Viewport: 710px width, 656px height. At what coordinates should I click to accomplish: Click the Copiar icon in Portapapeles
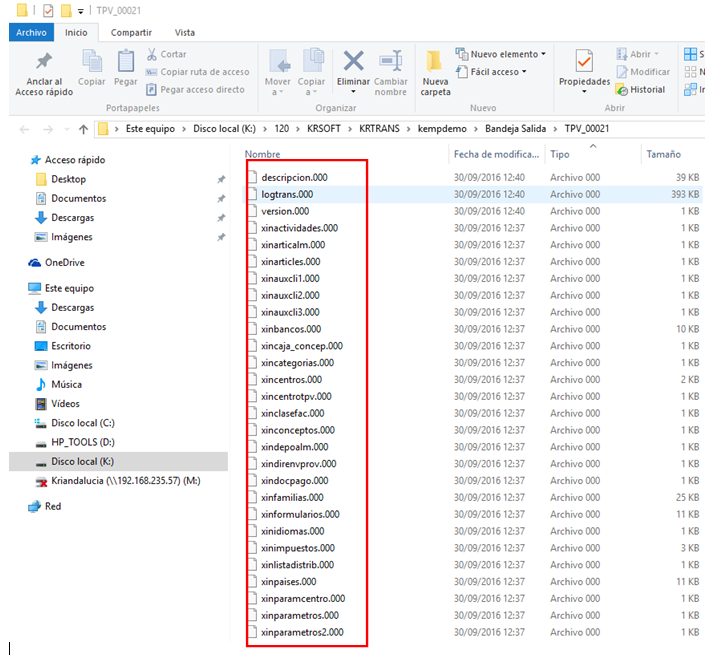pos(91,63)
